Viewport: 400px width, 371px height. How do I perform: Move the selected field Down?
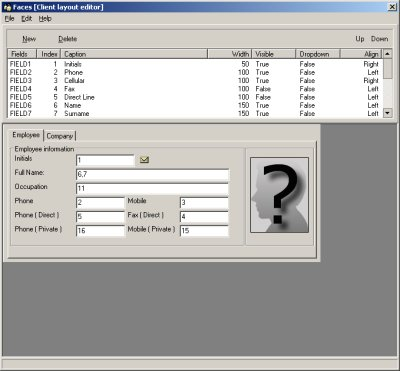(x=379, y=39)
